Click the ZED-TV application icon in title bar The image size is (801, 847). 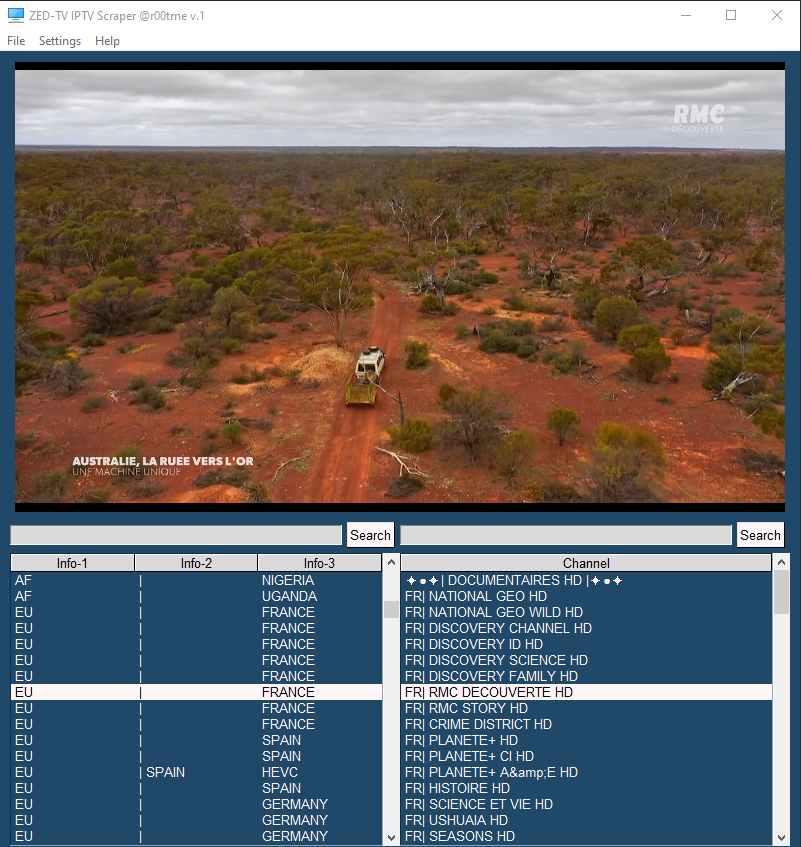tap(14, 15)
